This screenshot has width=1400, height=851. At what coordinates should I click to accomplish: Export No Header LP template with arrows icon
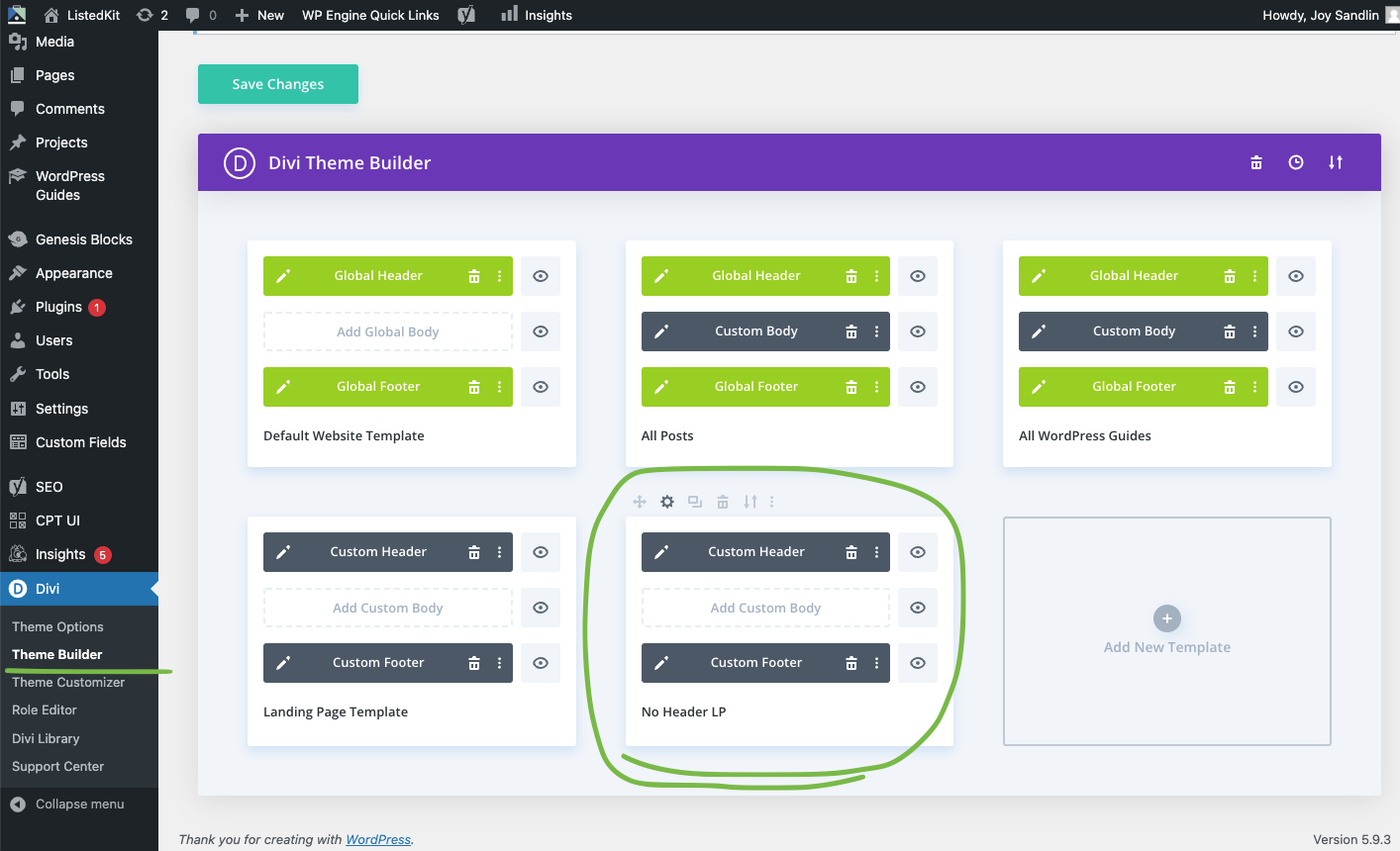[750, 502]
